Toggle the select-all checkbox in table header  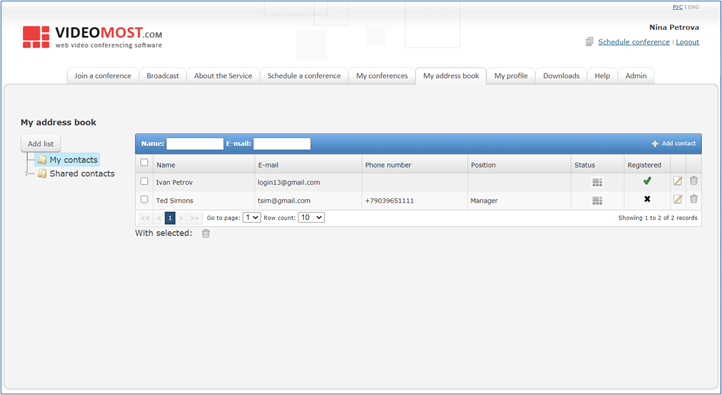(x=144, y=163)
